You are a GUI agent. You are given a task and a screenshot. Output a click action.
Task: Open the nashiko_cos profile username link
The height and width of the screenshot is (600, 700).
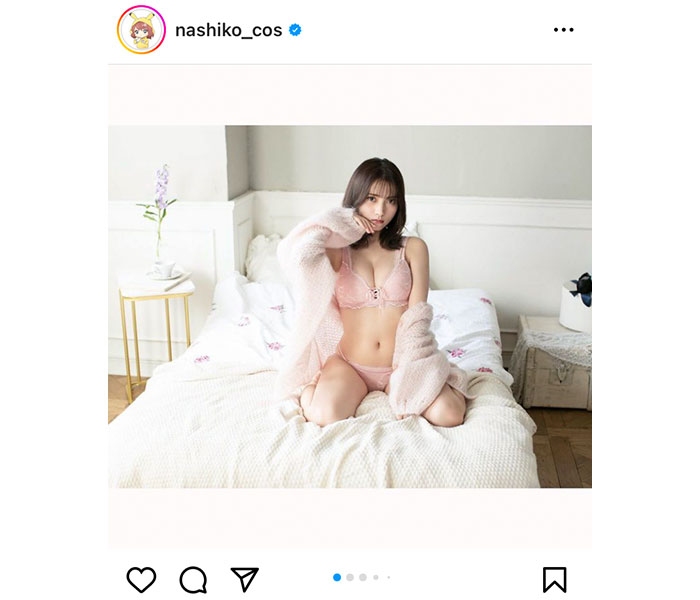click(x=229, y=30)
